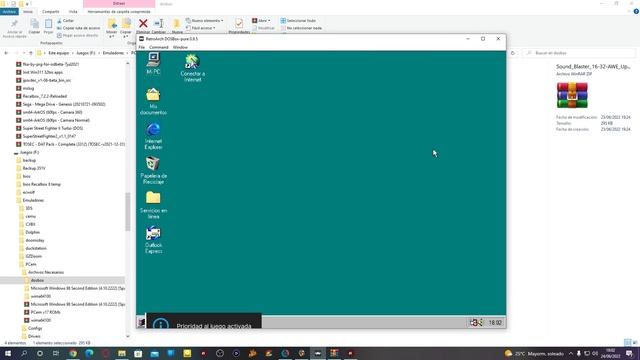
Task: Click red Eliminar icon in Explorer ribbon
Action: [143, 25]
